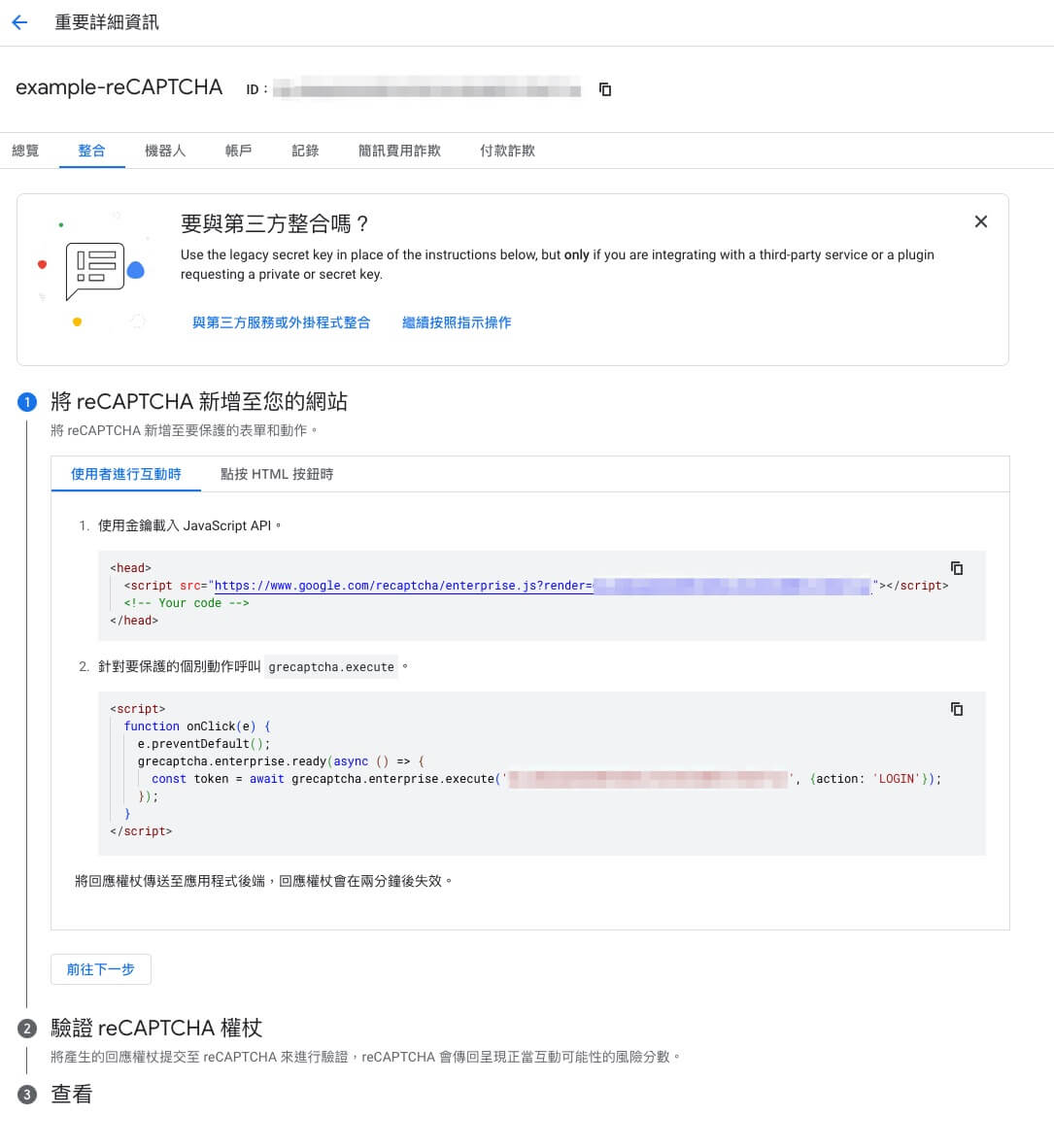
Task: Open the 付款詐欺 tab
Action: tap(507, 151)
